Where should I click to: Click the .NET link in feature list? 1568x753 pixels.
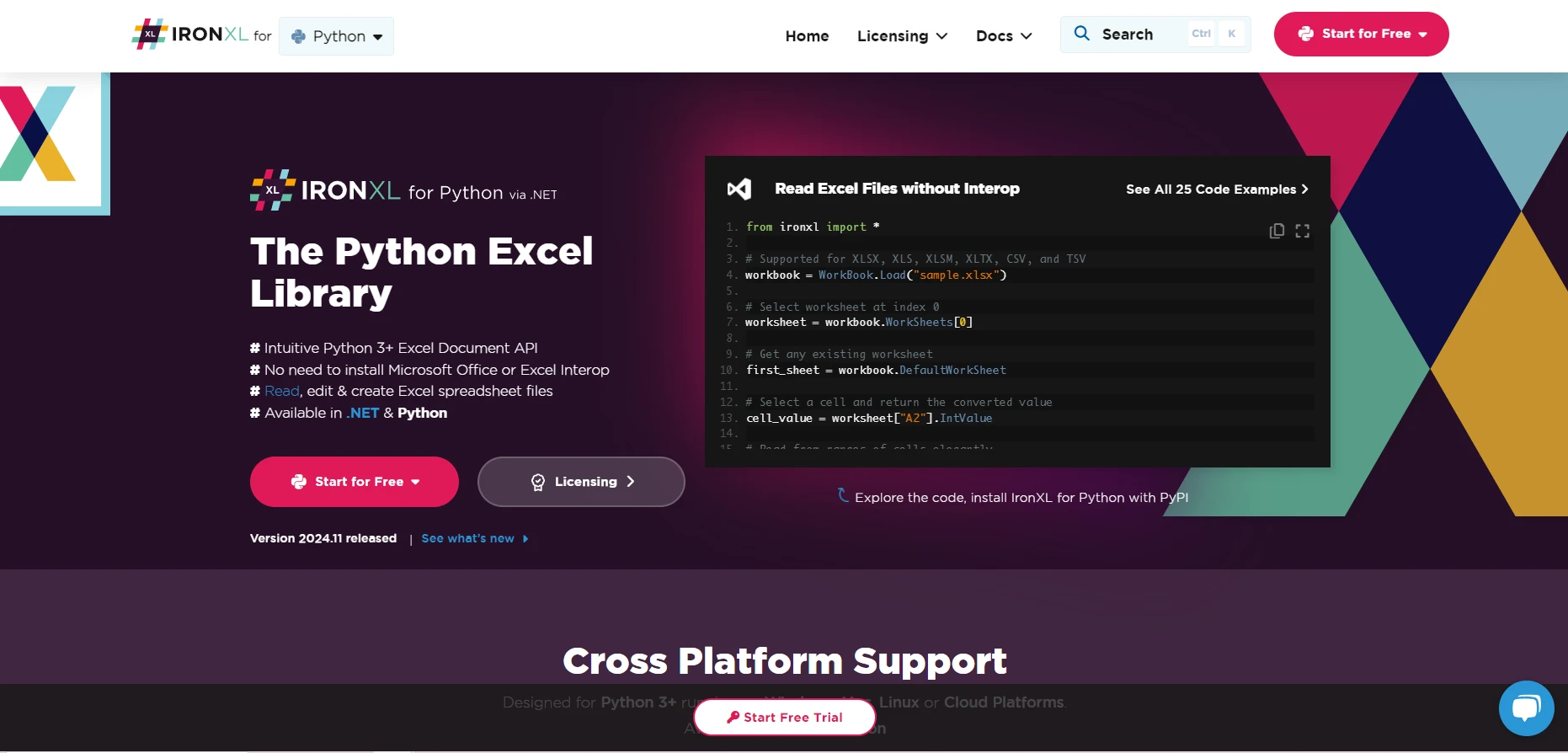(363, 413)
